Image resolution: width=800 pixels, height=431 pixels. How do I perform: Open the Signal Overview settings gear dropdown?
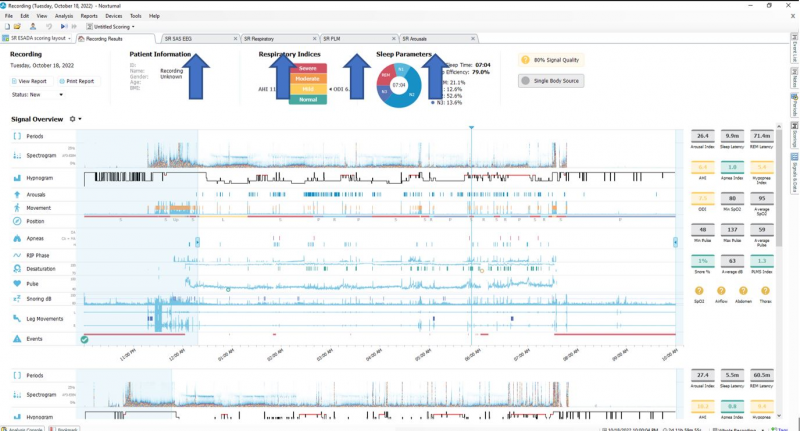[75, 119]
